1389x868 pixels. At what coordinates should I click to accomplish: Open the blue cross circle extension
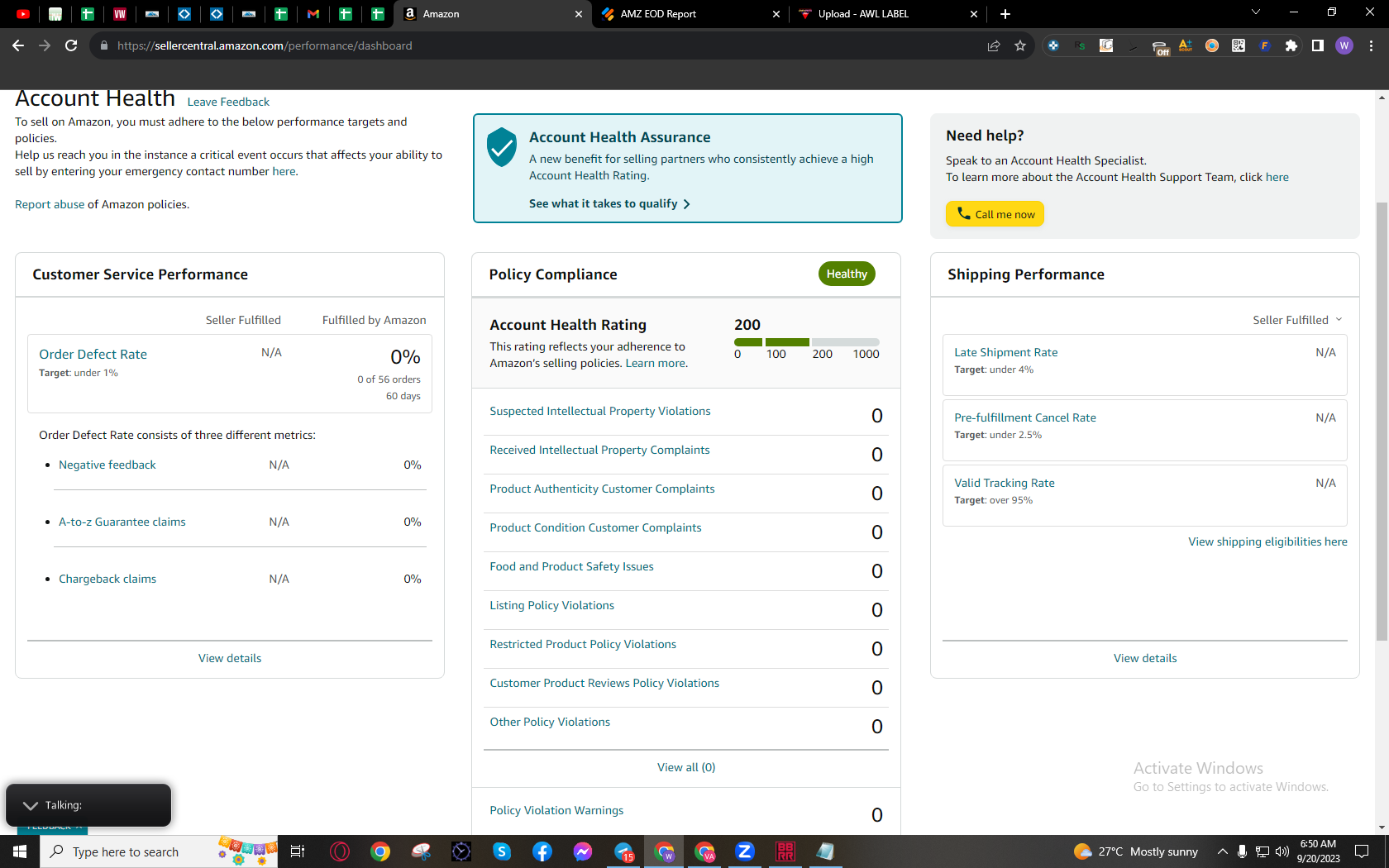tap(1053, 45)
